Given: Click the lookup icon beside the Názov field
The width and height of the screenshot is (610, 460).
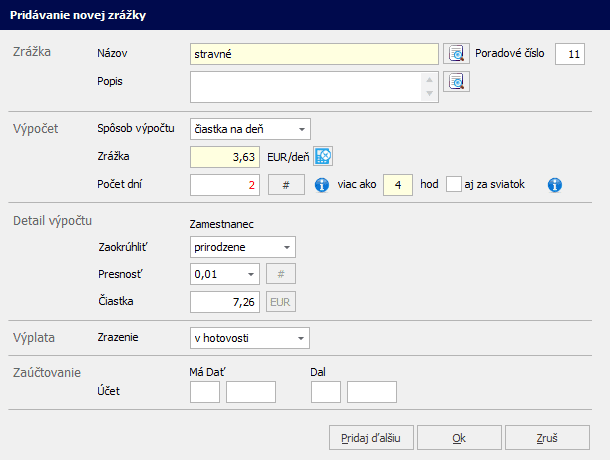Looking at the screenshot, I should (457, 53).
